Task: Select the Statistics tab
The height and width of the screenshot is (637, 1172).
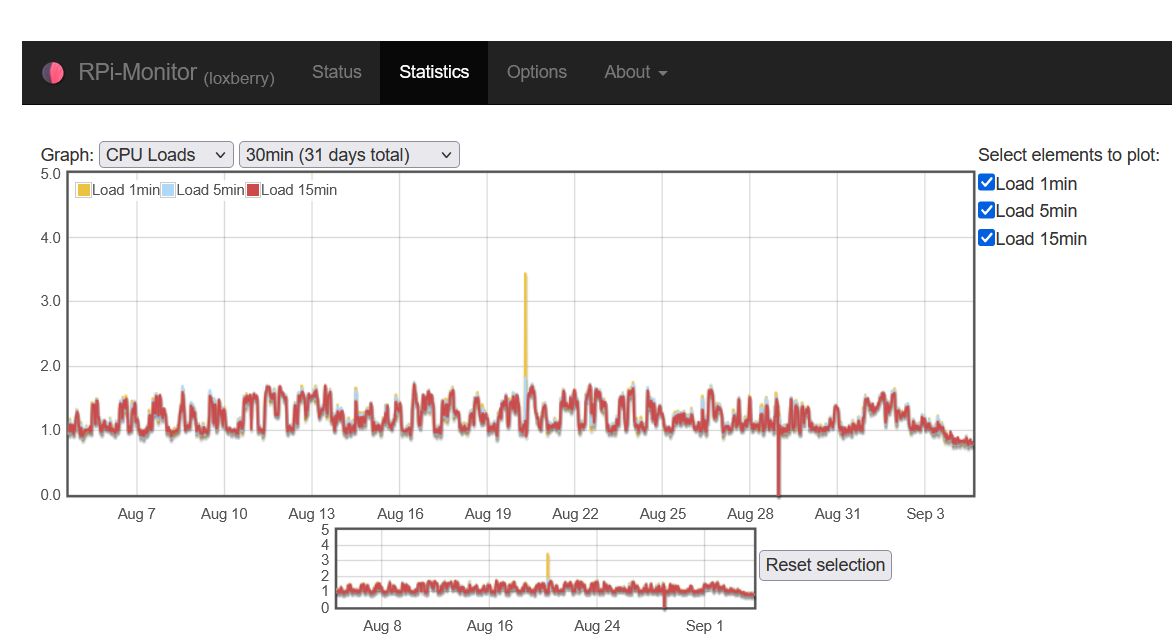Action: pos(434,72)
